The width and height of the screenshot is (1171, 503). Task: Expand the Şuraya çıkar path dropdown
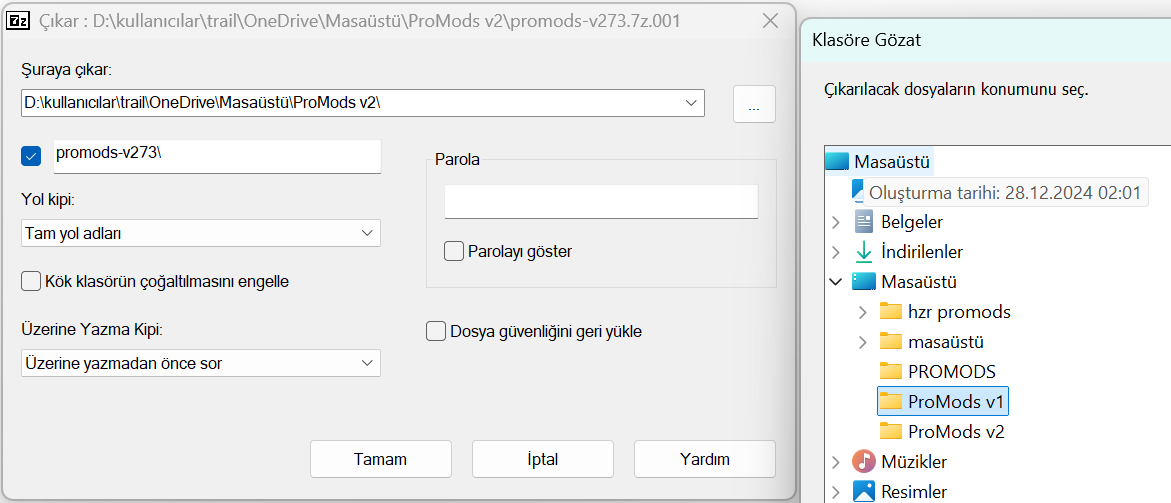click(691, 103)
